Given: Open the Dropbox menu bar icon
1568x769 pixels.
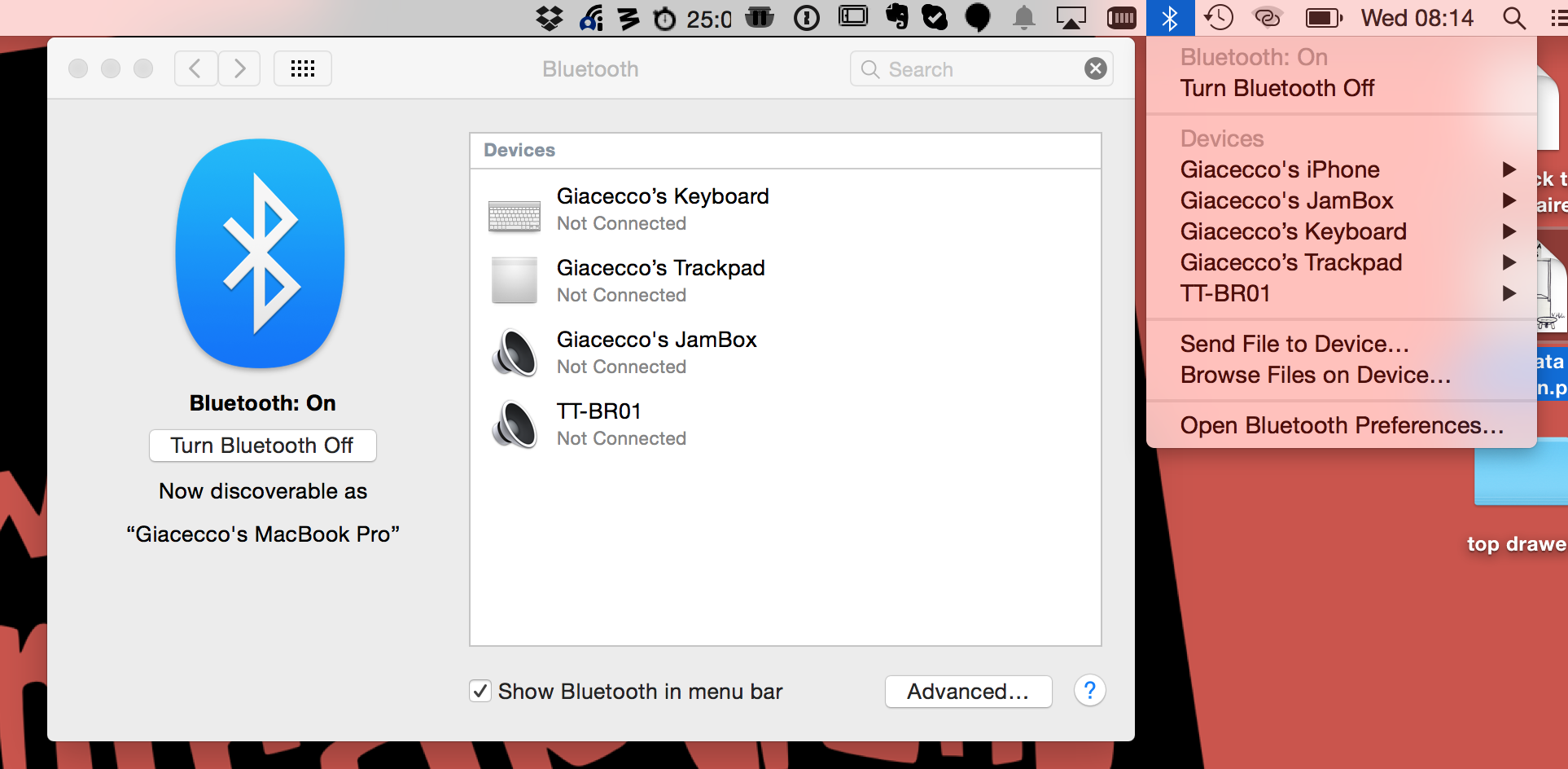Looking at the screenshot, I should tap(550, 18).
